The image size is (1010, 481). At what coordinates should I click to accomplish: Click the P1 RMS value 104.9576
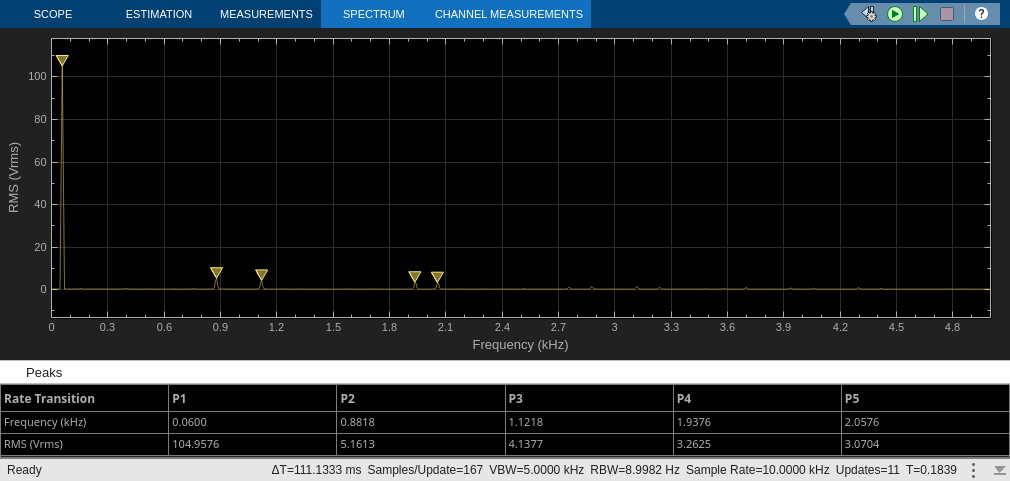[196, 444]
